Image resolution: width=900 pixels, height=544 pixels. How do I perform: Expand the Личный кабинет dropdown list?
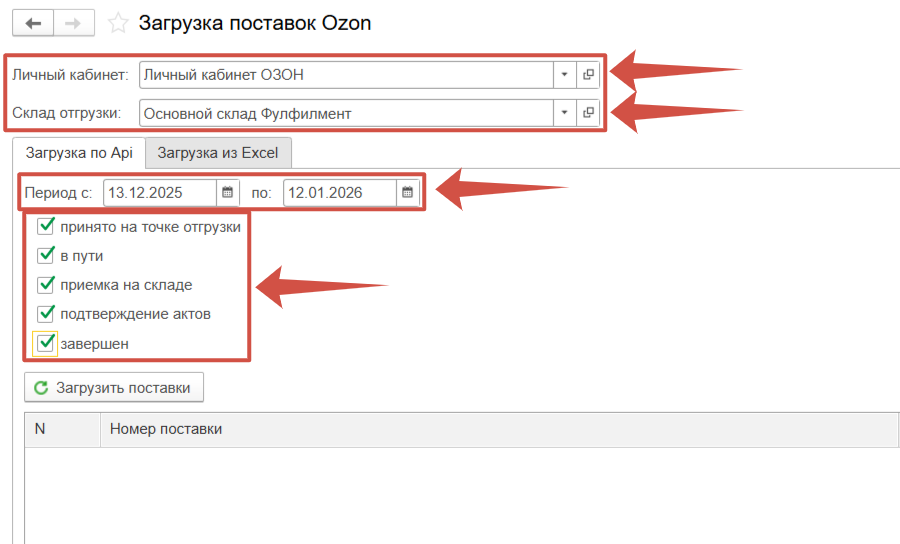coord(565,74)
